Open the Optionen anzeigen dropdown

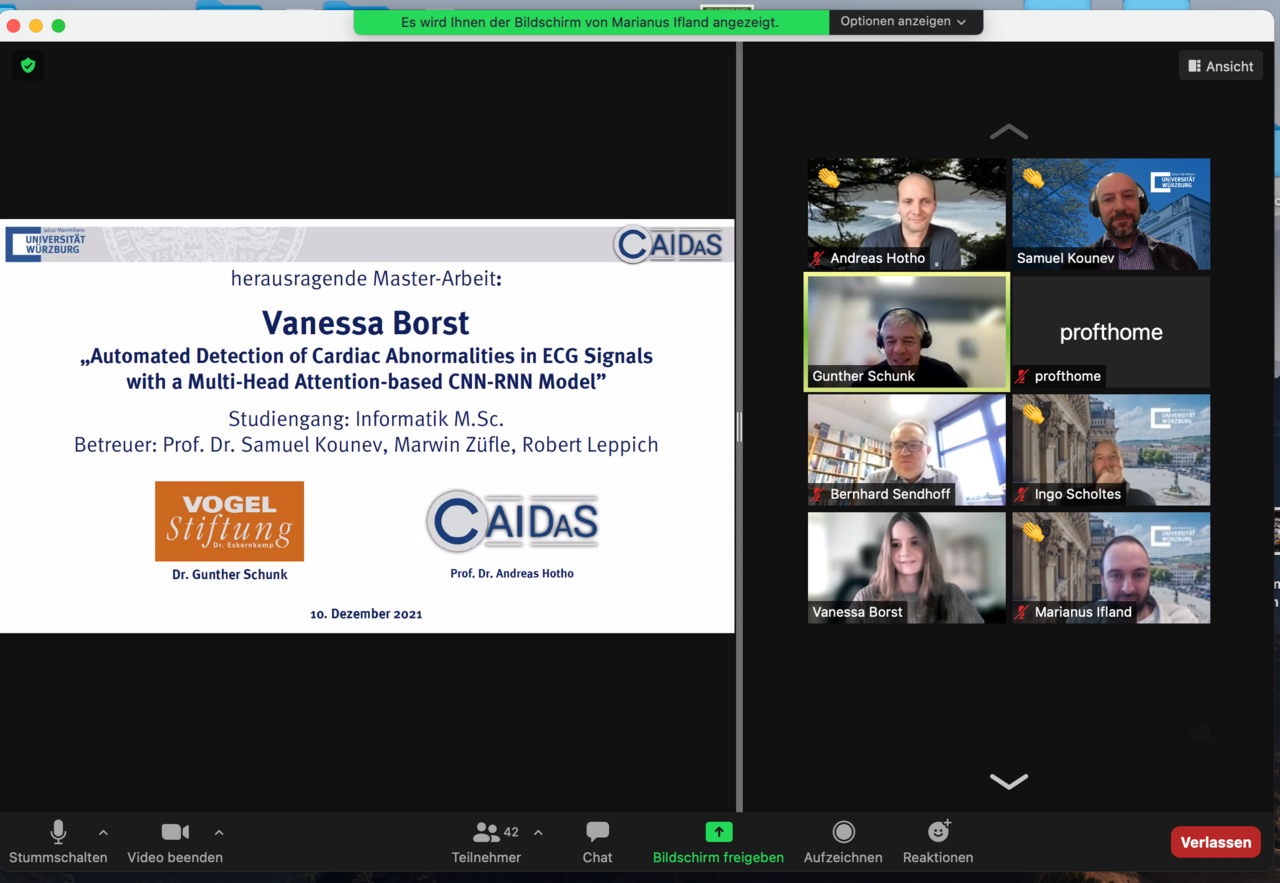(904, 22)
